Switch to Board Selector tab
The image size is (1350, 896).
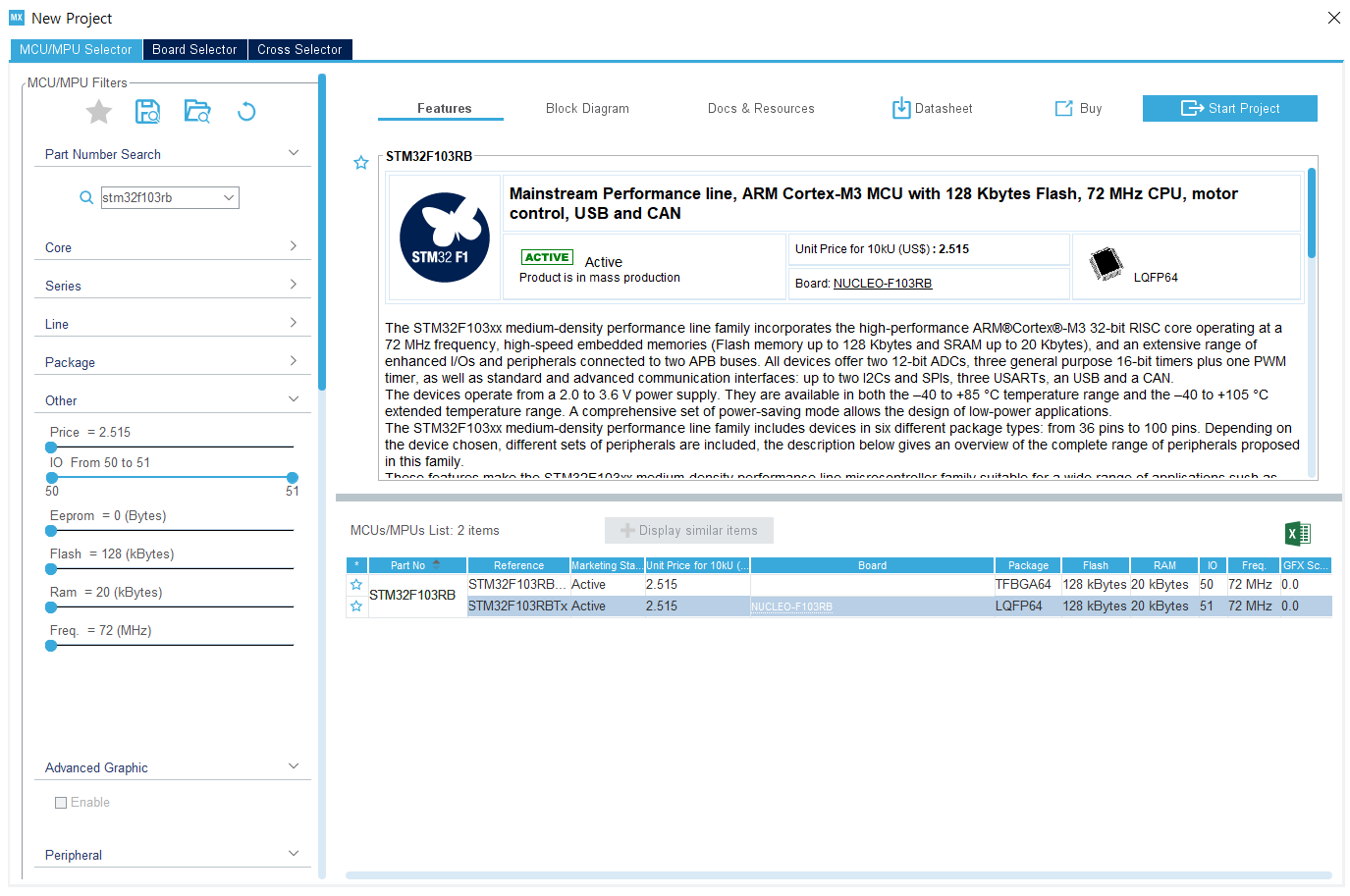[x=194, y=49]
